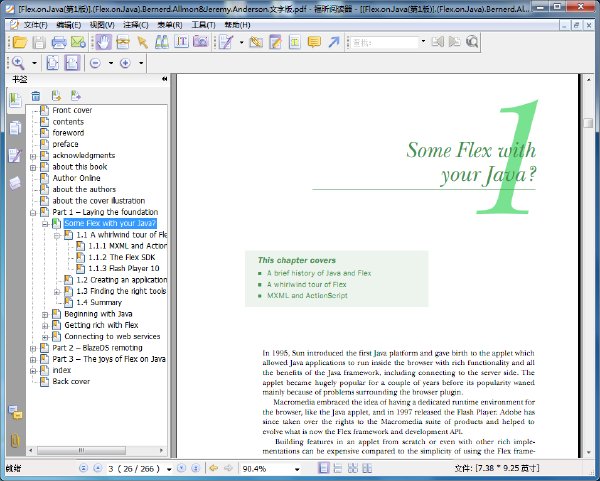
Task: Jump to 1.1.2 The Flex SDK
Action: tap(122, 257)
